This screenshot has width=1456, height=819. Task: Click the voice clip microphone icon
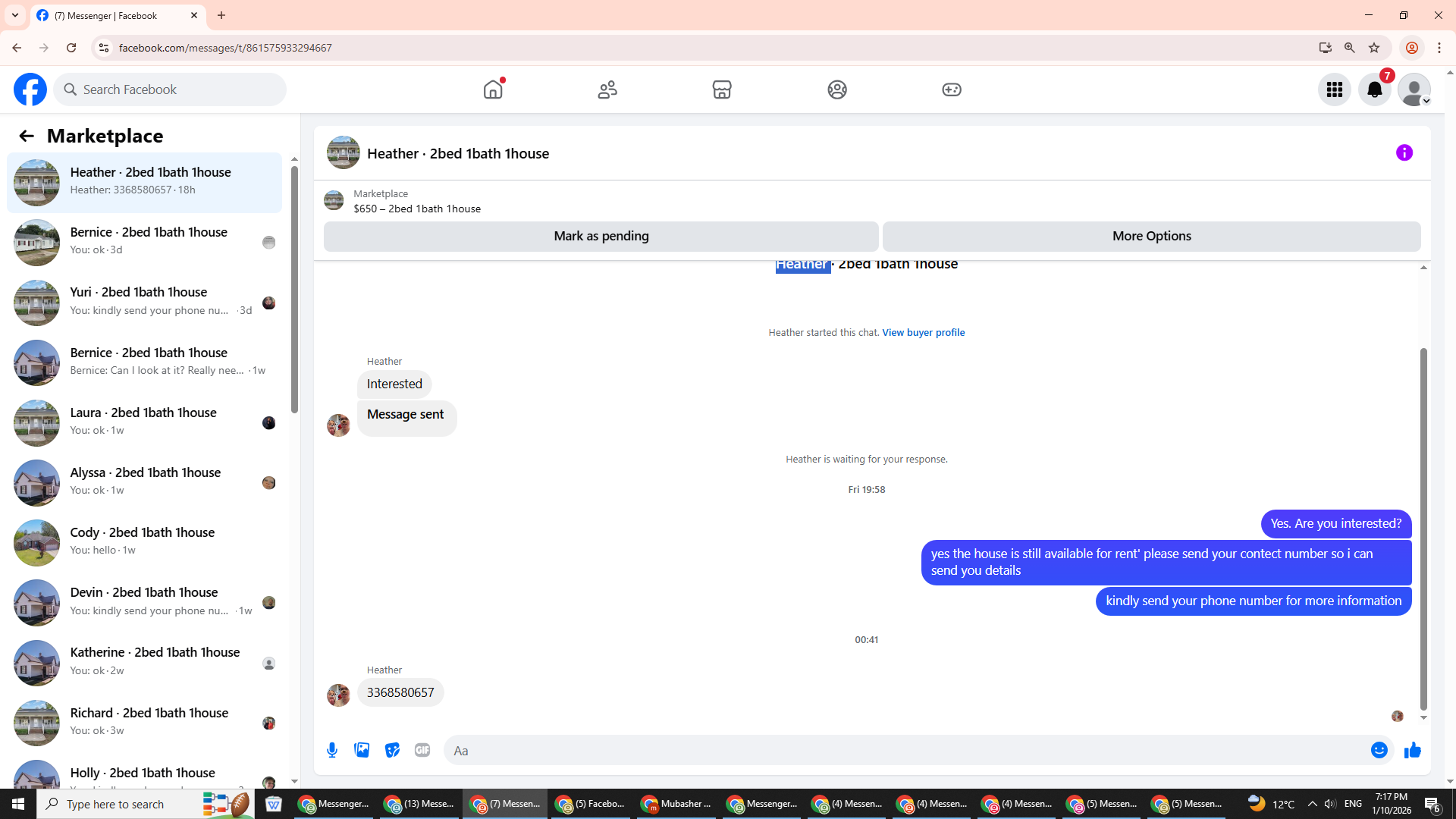(x=332, y=751)
